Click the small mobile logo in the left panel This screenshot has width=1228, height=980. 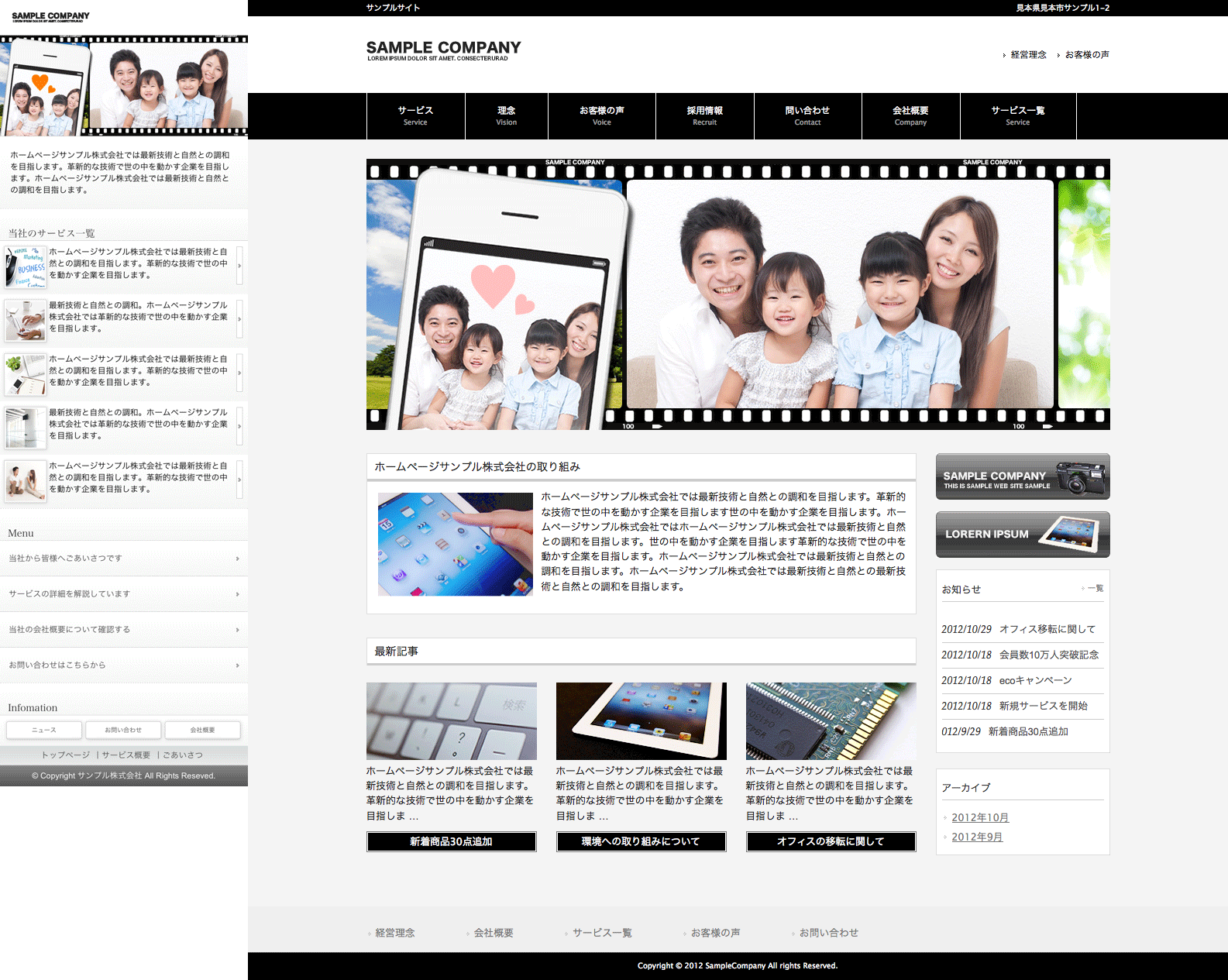pyautogui.click(x=50, y=16)
